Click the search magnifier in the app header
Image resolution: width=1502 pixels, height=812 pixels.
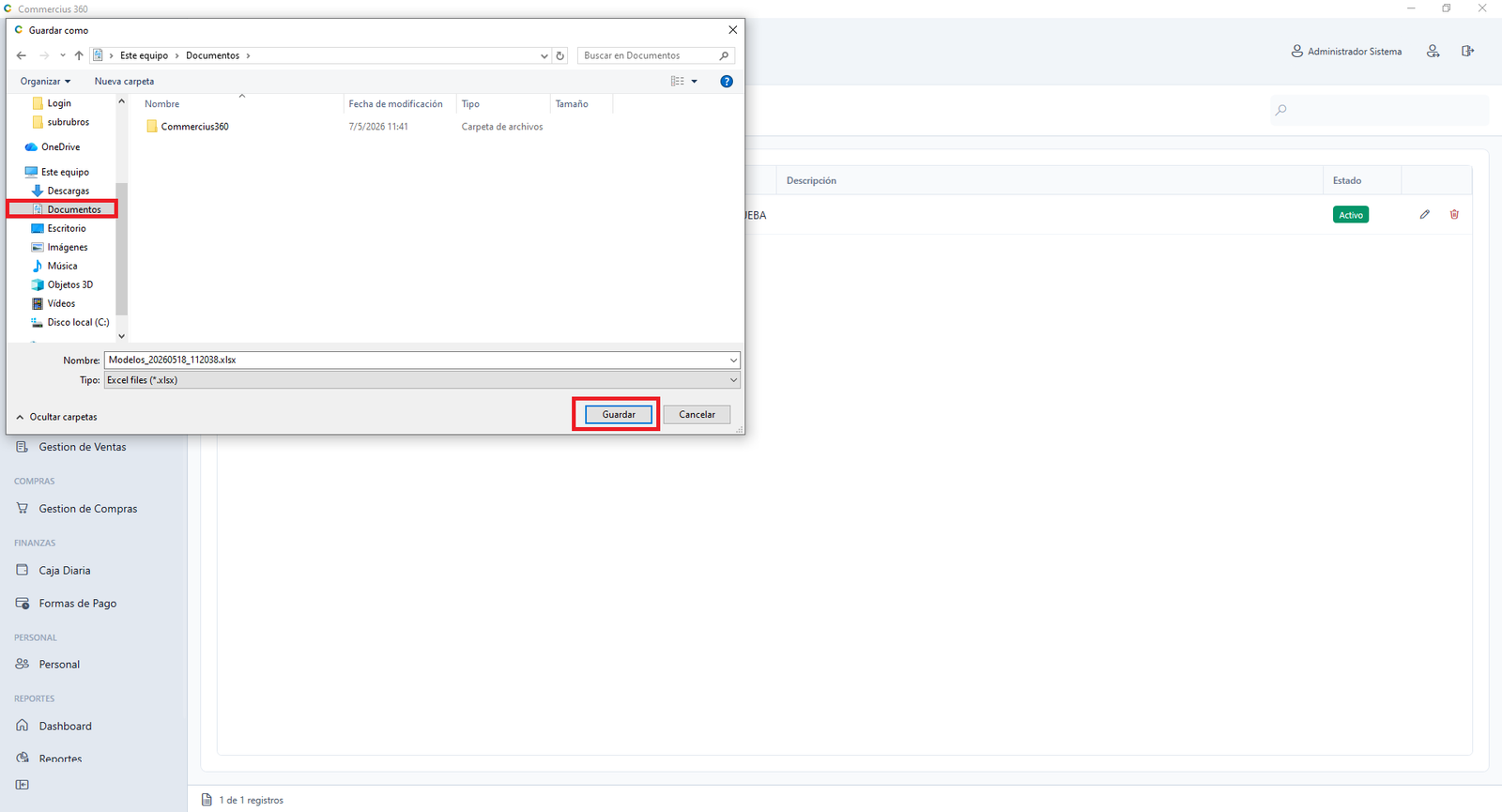click(x=1280, y=110)
